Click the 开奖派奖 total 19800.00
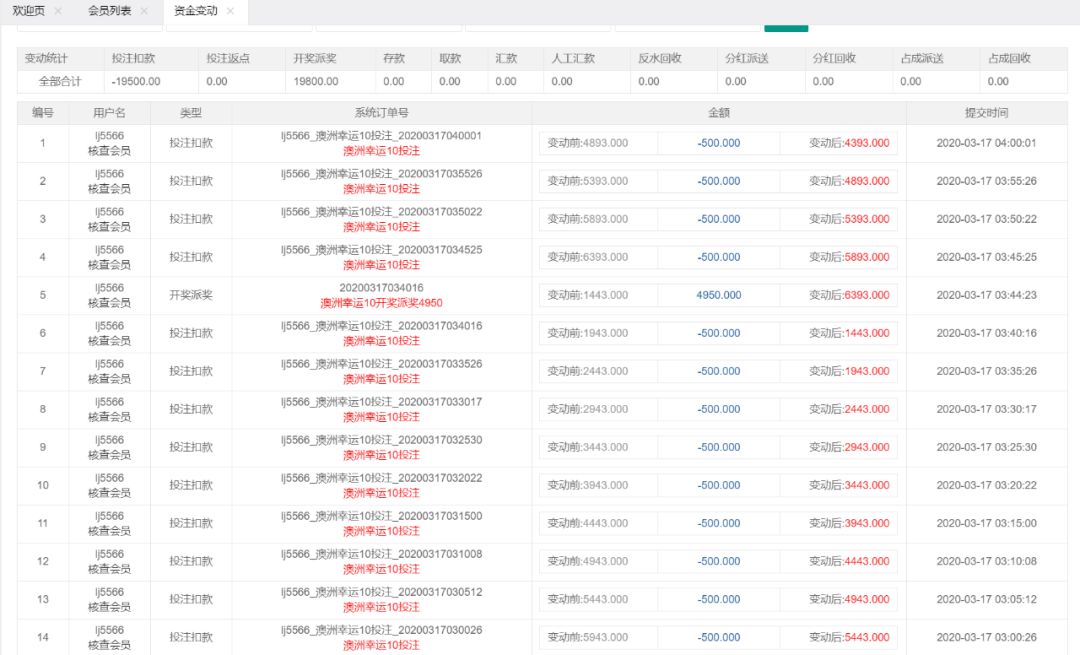 pos(315,81)
